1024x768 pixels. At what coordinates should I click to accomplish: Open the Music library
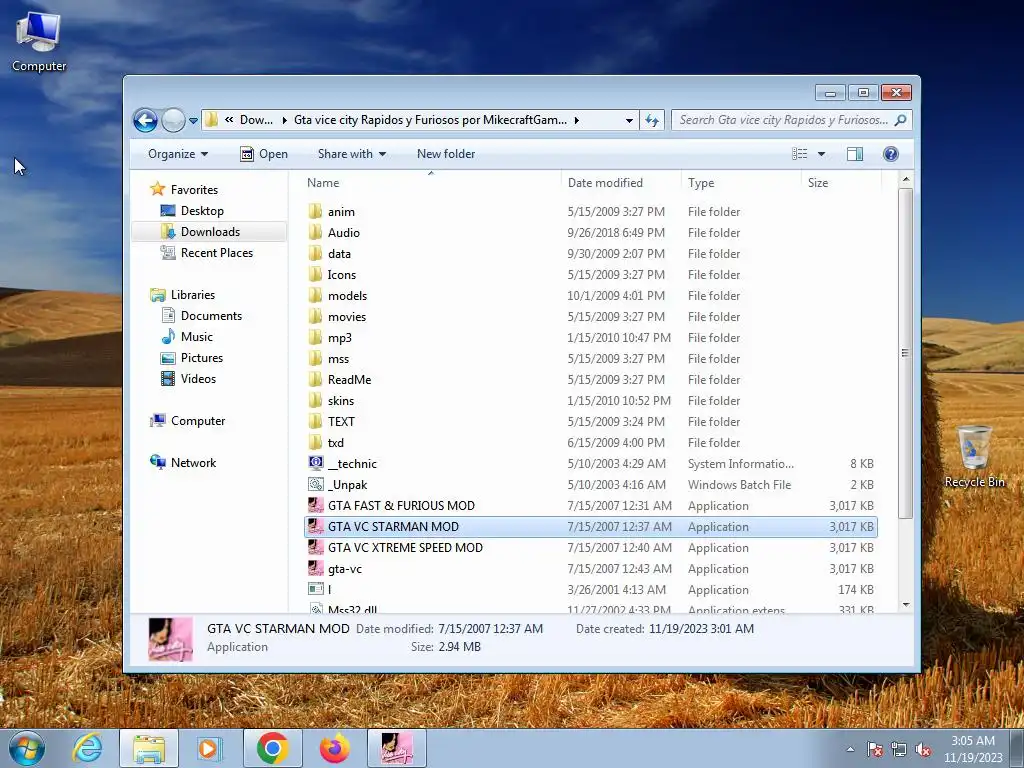point(196,337)
